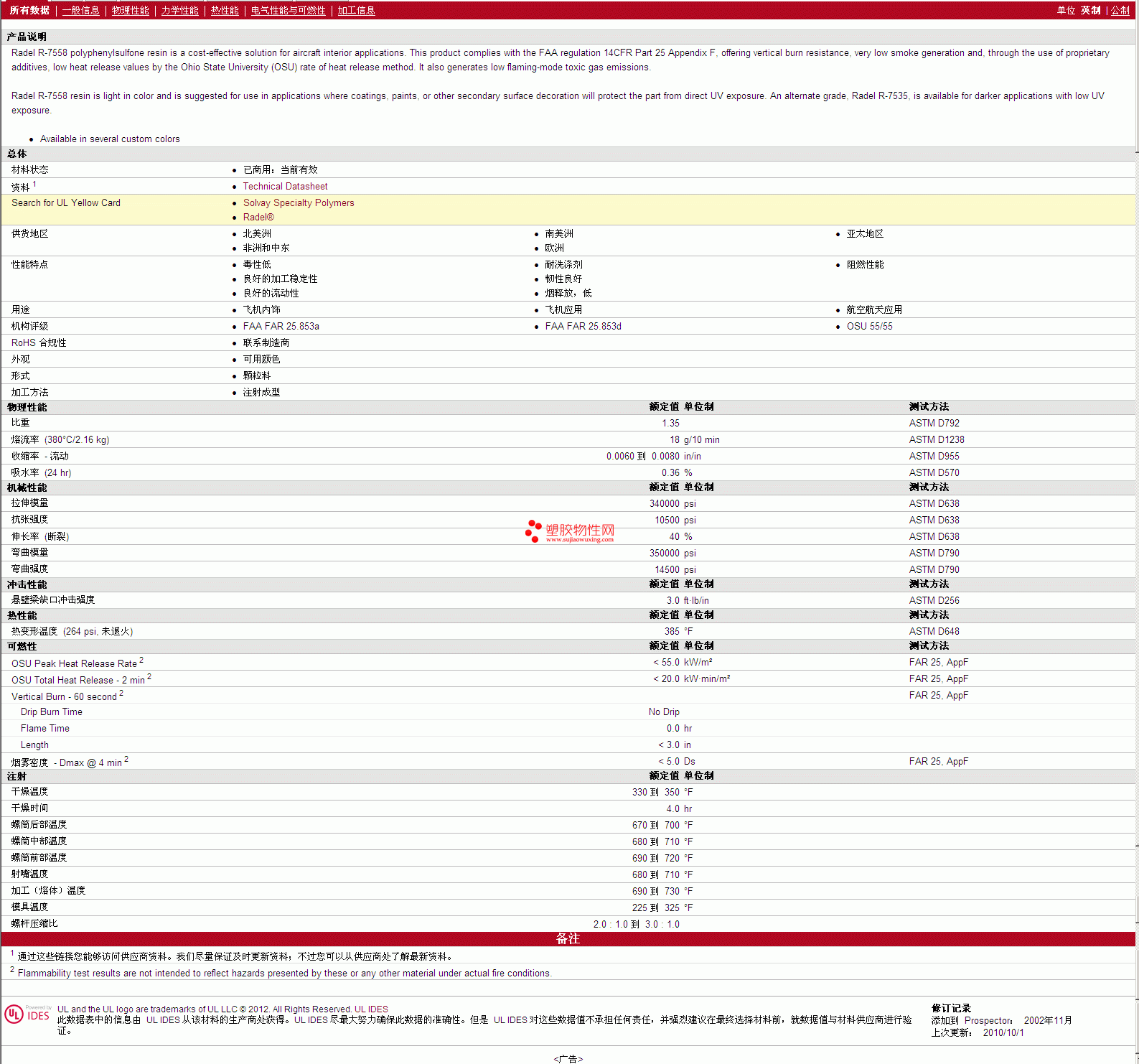
Task: Follow the Radel® link
Action: 258,217
